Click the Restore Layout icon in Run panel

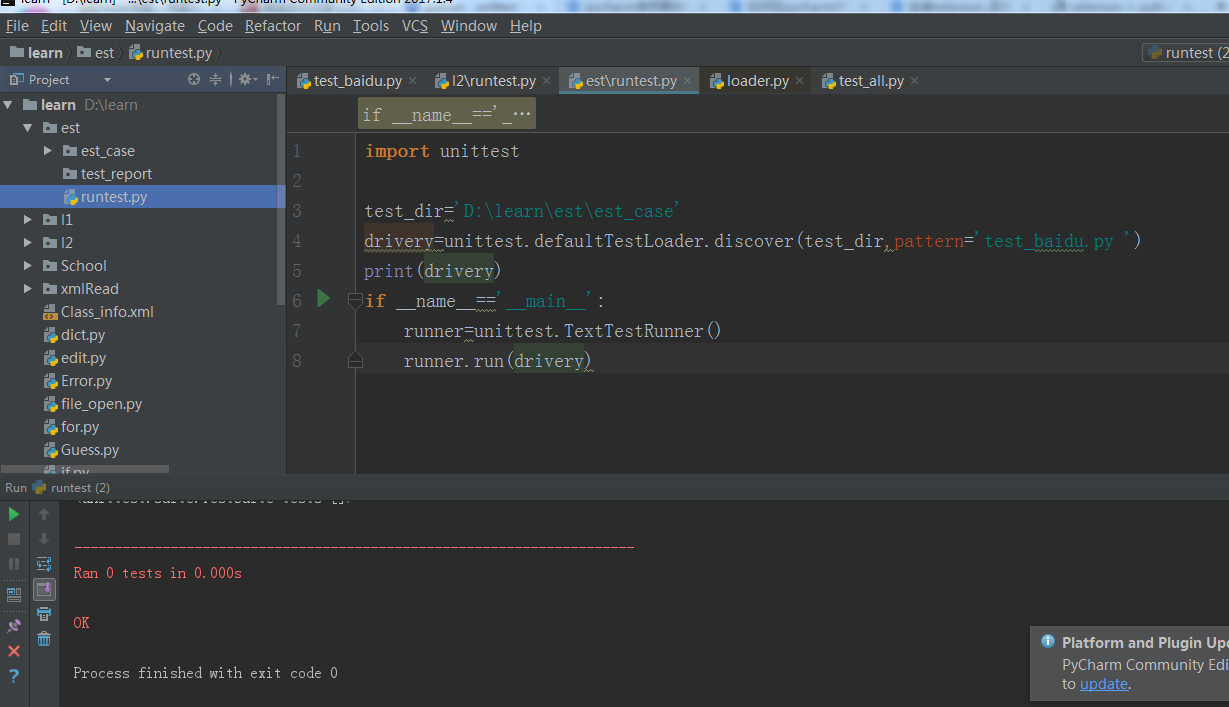[14, 594]
